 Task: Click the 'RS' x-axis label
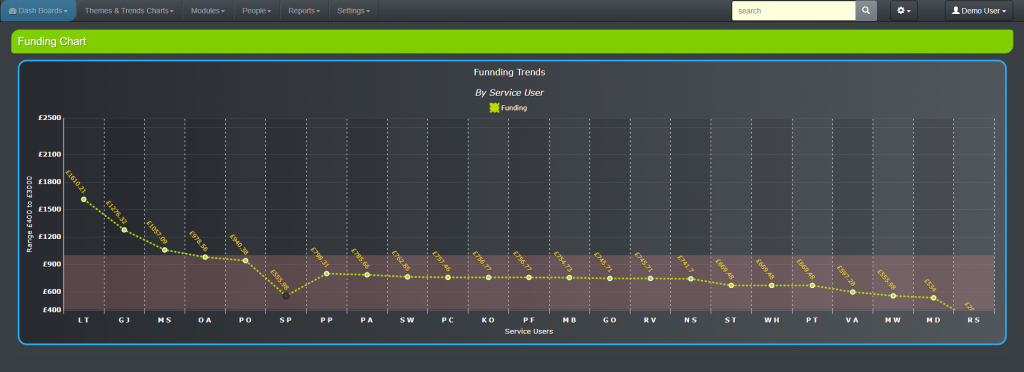pos(974,320)
